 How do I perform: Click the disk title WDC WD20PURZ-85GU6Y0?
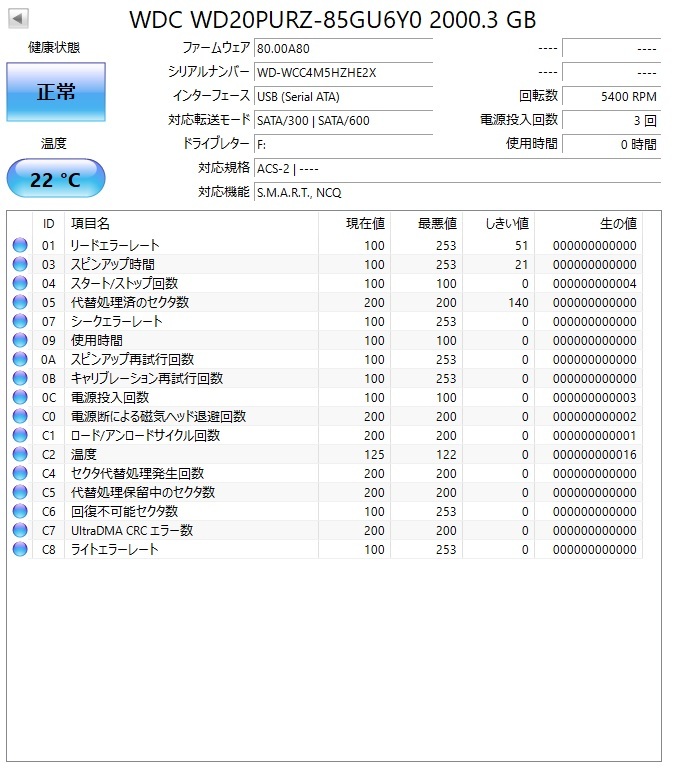click(x=275, y=20)
